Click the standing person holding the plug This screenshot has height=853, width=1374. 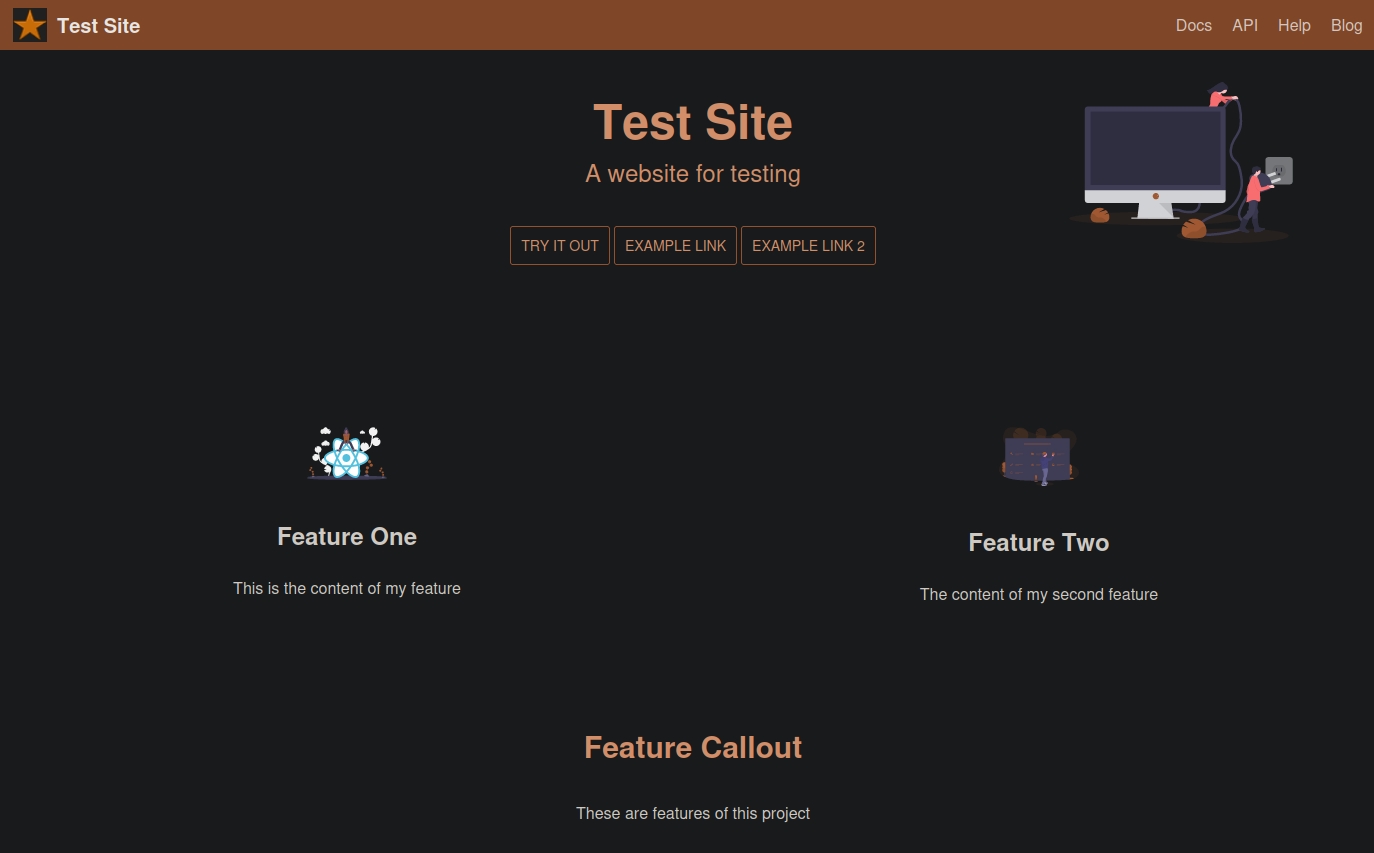pos(1253,200)
